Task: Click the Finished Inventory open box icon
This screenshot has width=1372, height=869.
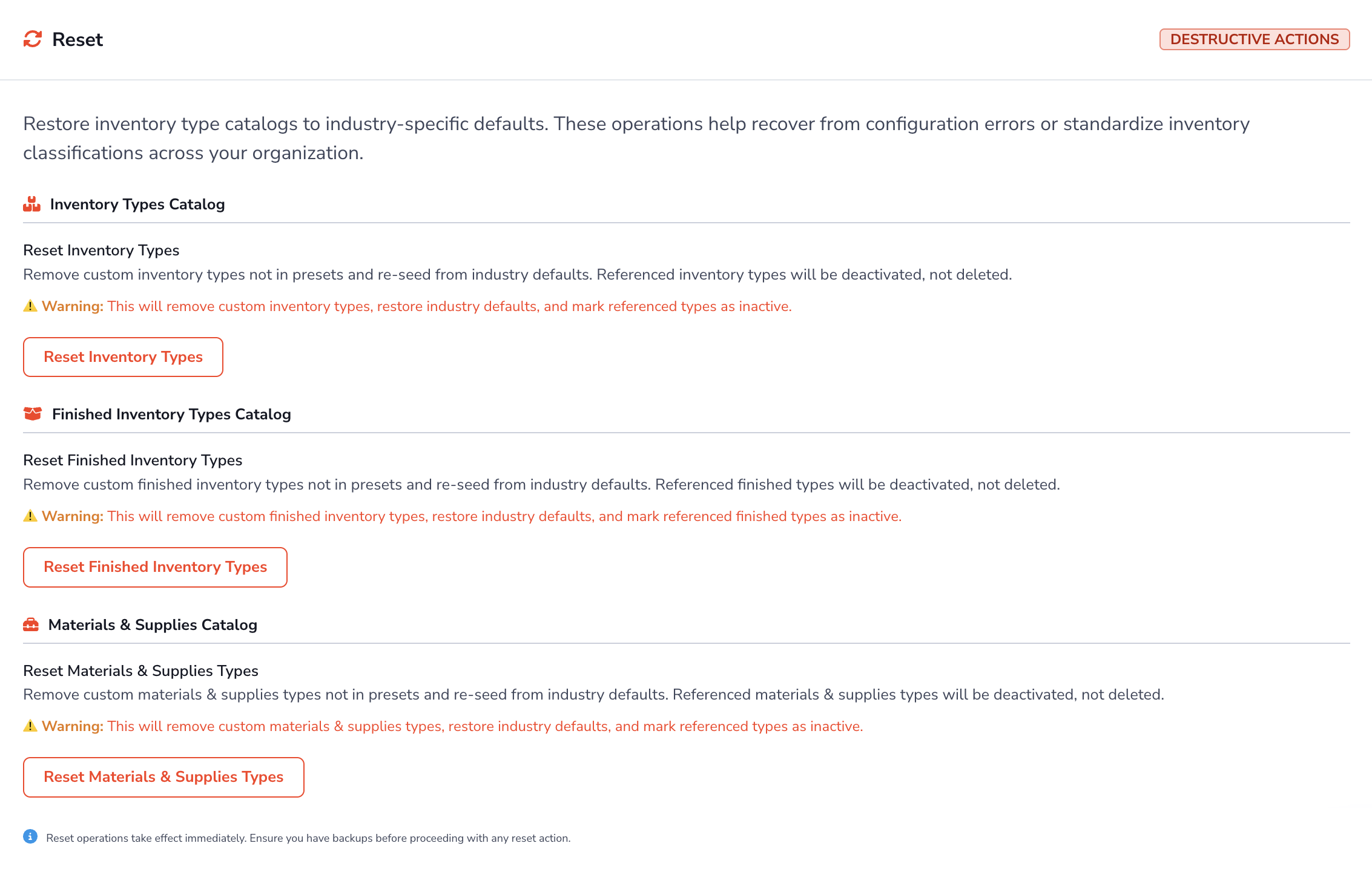Action: [x=33, y=414]
